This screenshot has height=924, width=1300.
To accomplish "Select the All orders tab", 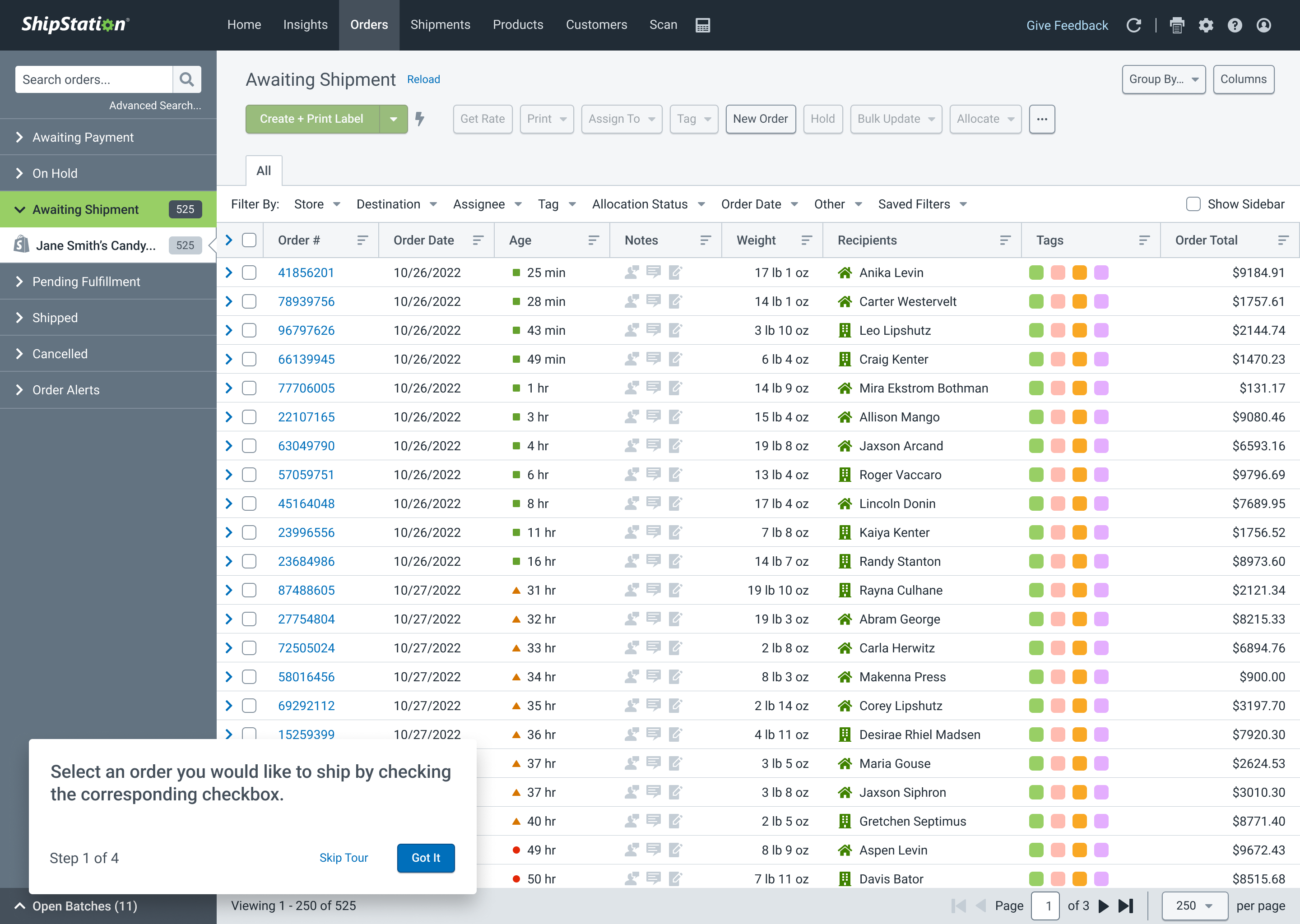I will (264, 171).
